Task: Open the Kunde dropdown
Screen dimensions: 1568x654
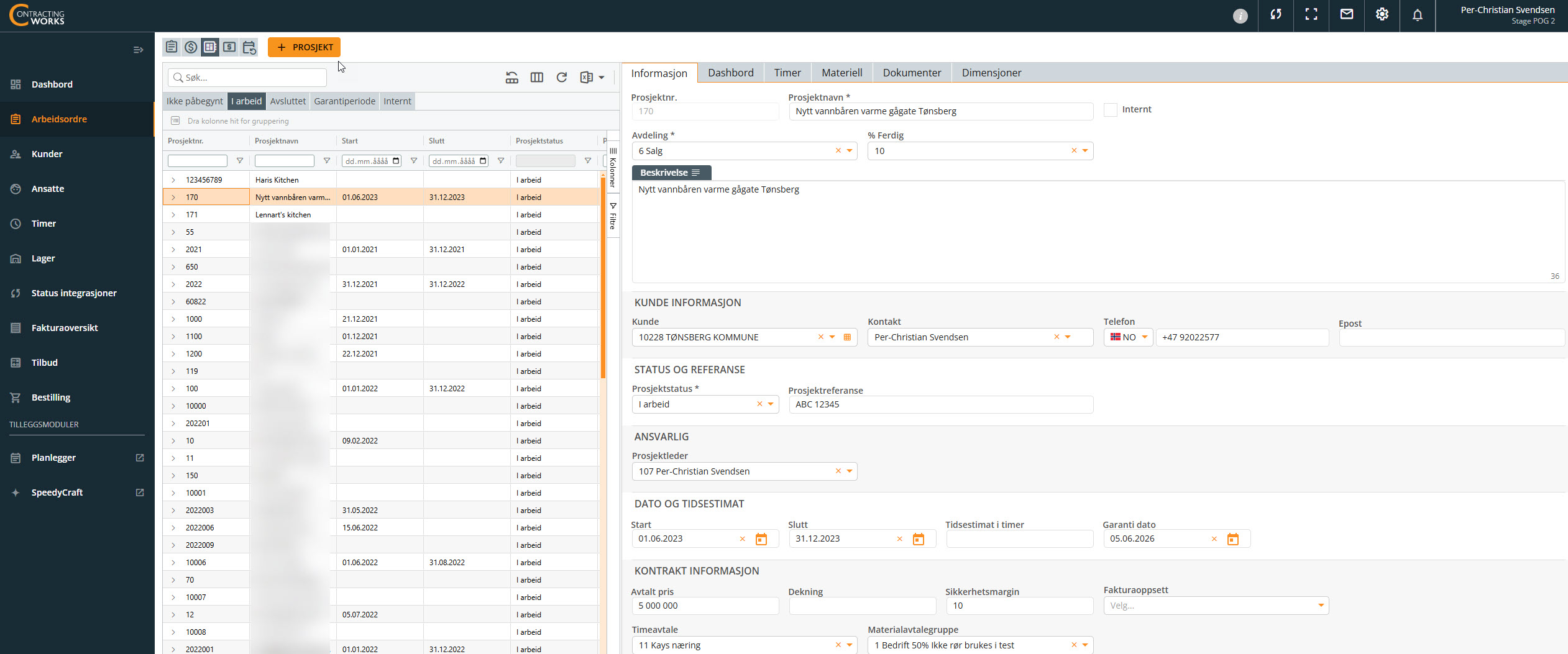Action: [x=832, y=337]
